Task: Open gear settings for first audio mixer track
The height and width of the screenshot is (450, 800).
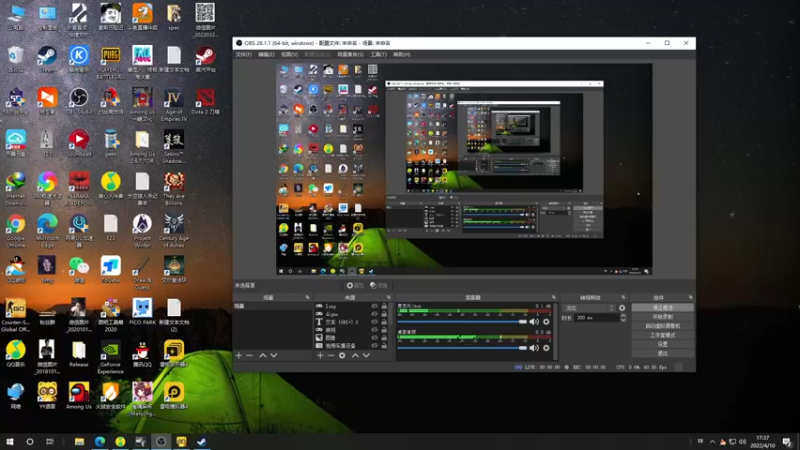Action: 546,321
